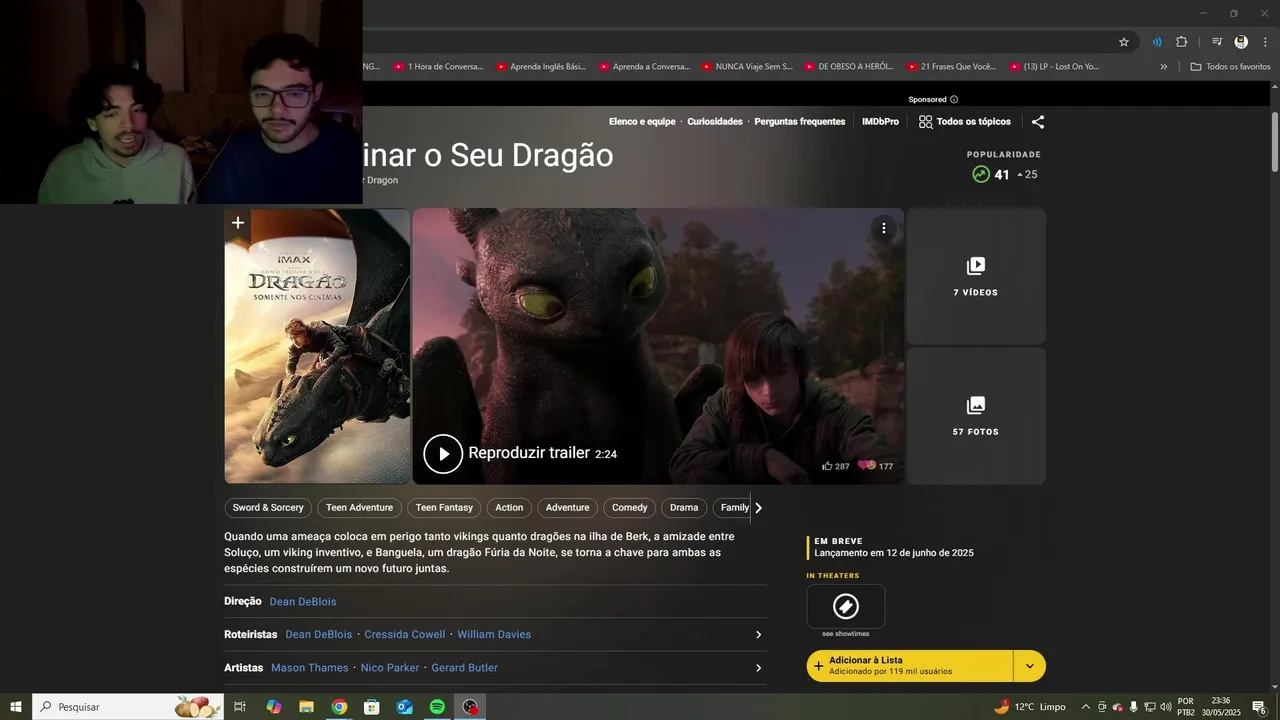This screenshot has height=720, width=1280.
Task: Open the Chrome three-dot menu
Action: tap(1265, 42)
